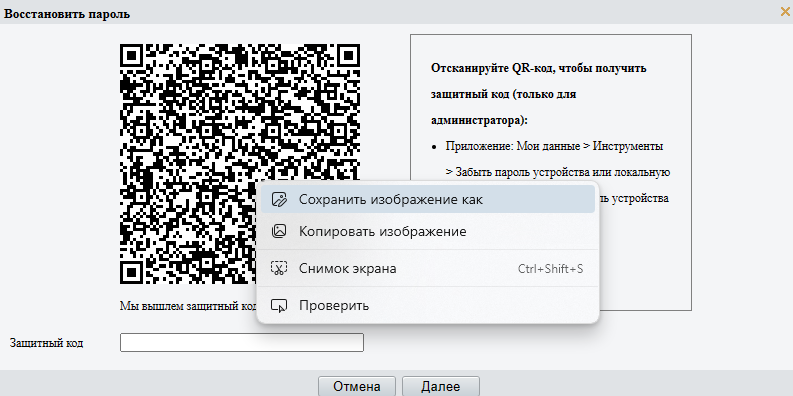The width and height of the screenshot is (793, 396).
Task: Close the Восстановить пароль dialog with orange X
Action: click(x=785, y=12)
